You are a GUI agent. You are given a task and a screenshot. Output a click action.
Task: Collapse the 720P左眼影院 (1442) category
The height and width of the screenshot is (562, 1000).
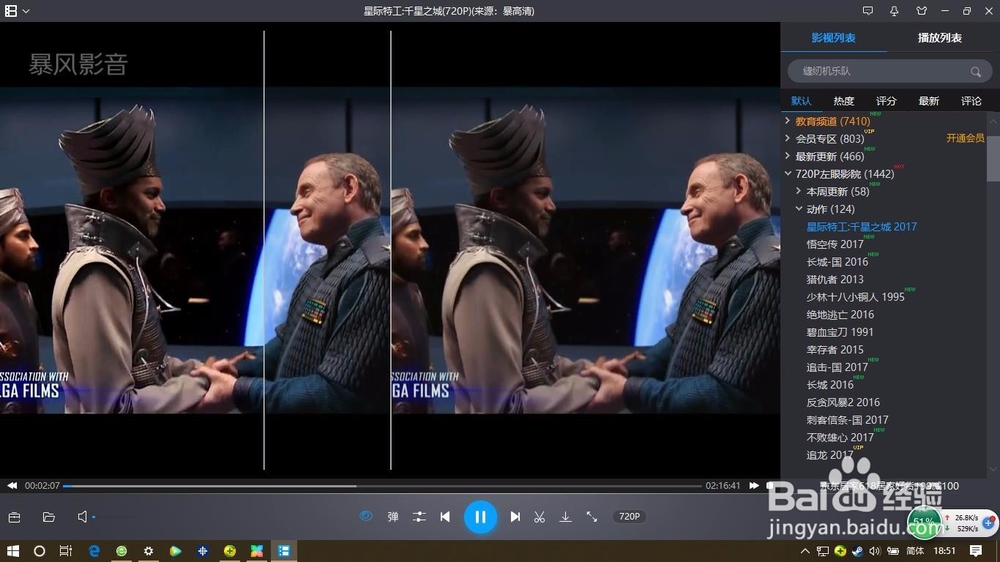[788, 174]
